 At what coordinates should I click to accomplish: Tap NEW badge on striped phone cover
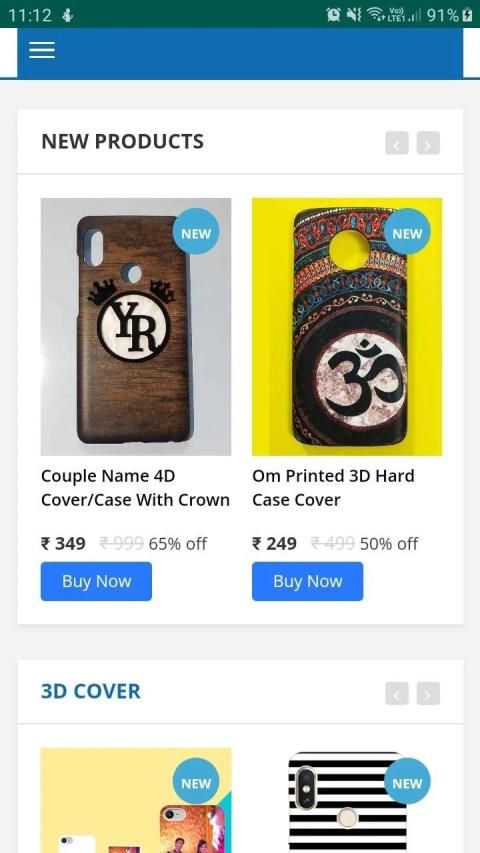(x=407, y=781)
